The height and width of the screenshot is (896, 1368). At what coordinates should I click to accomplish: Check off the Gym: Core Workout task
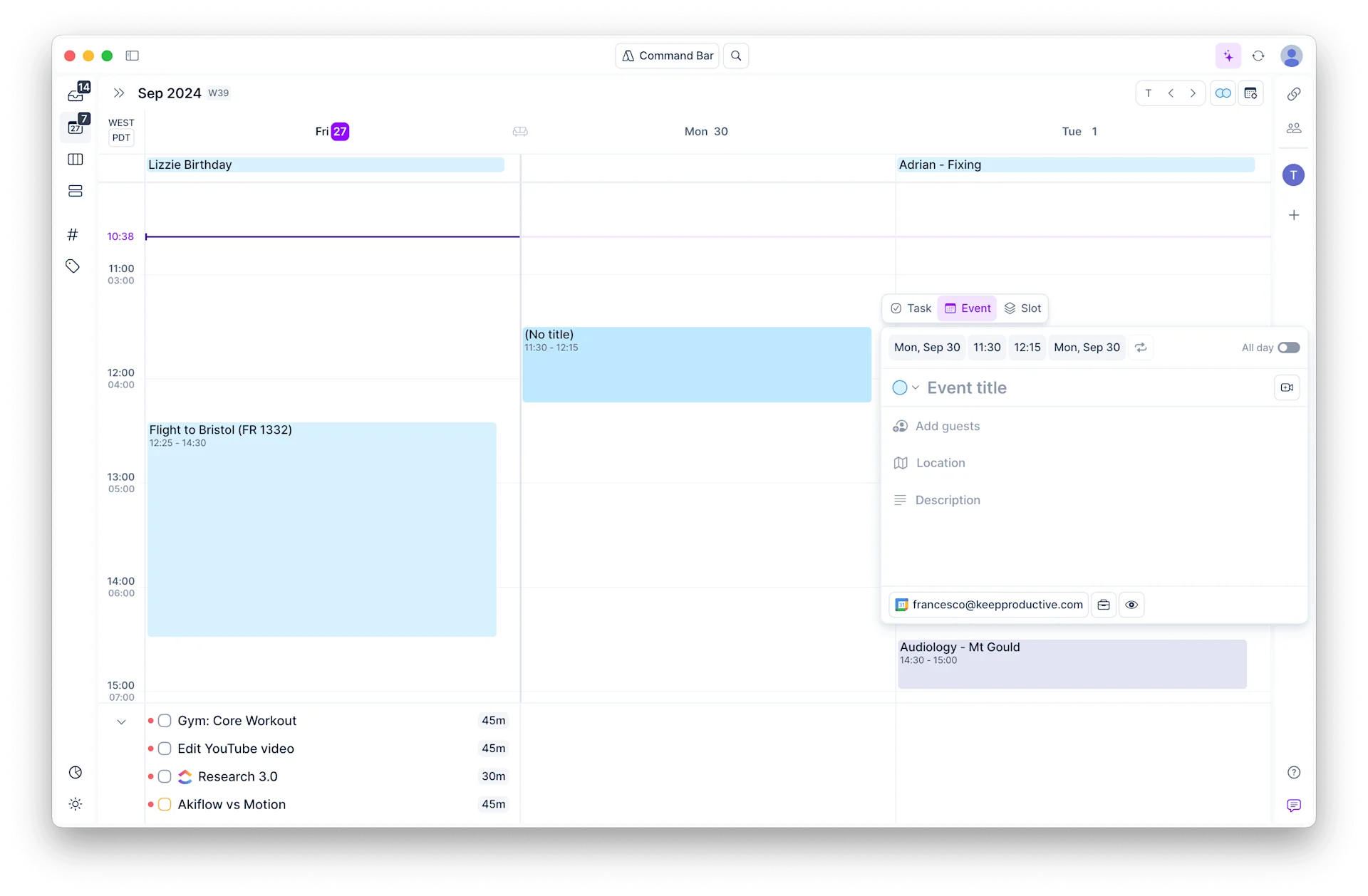pos(165,720)
